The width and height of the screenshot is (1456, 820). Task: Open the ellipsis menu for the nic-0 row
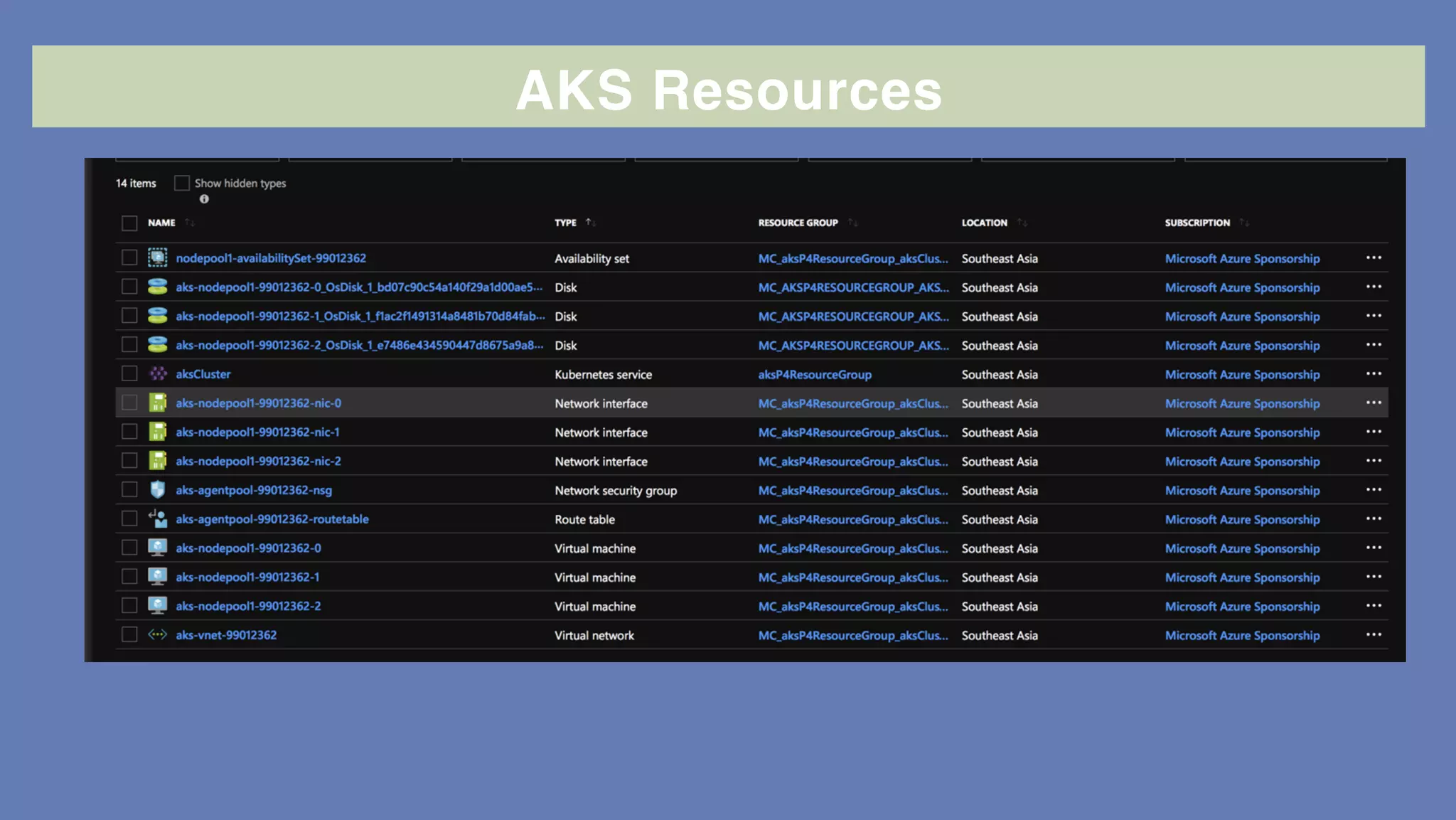(1374, 403)
